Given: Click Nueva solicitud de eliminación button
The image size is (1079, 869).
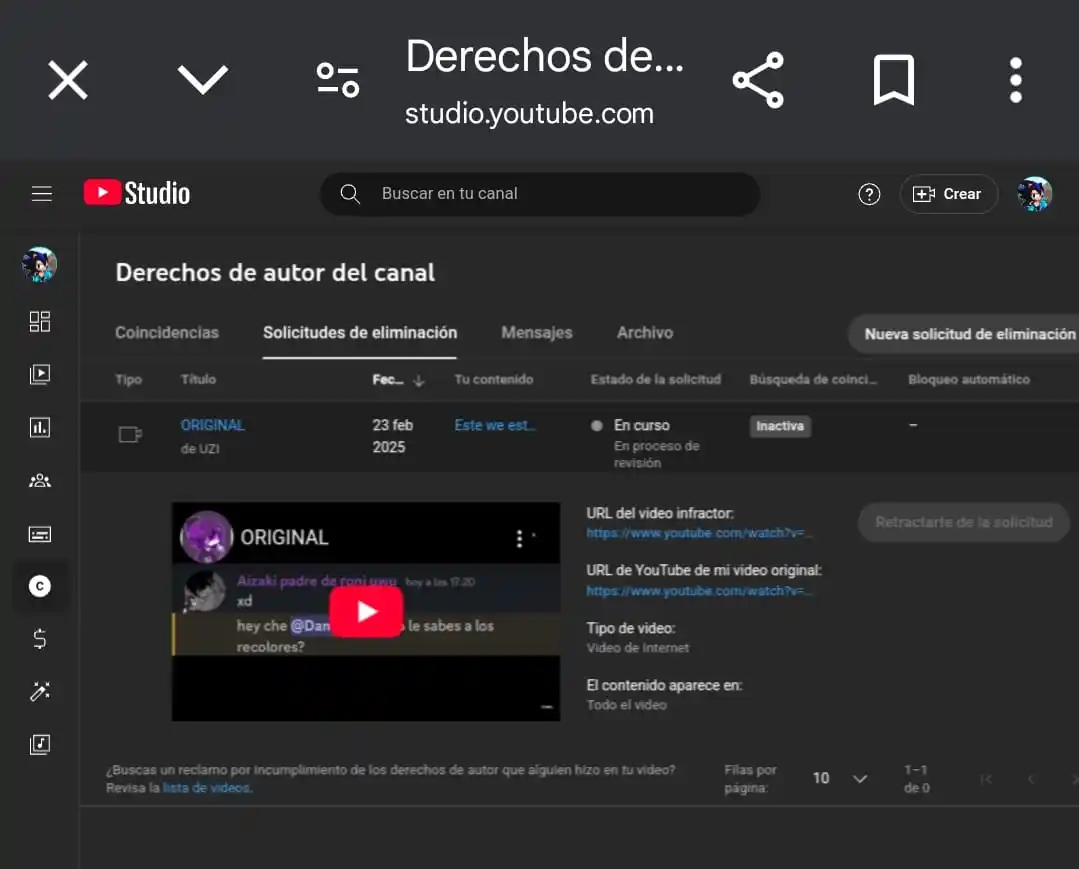Looking at the screenshot, I should pyautogui.click(x=964, y=334).
